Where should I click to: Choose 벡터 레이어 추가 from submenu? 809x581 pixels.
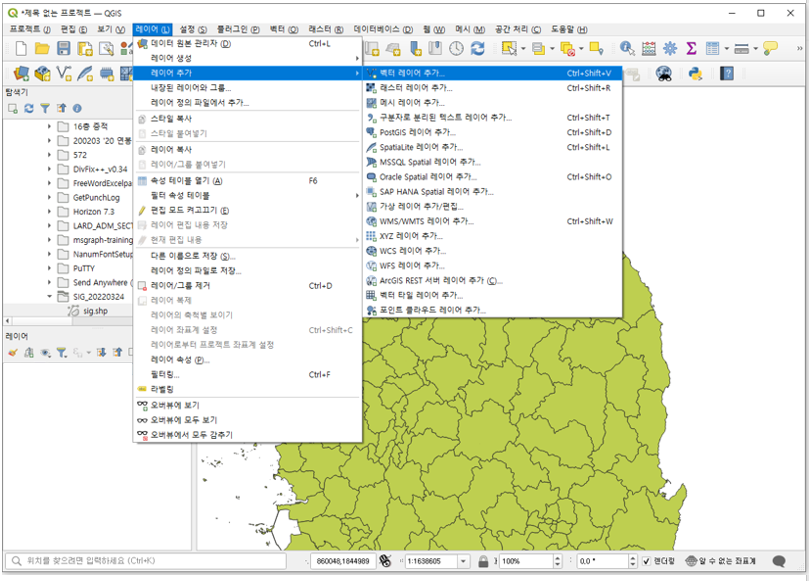(x=493, y=73)
